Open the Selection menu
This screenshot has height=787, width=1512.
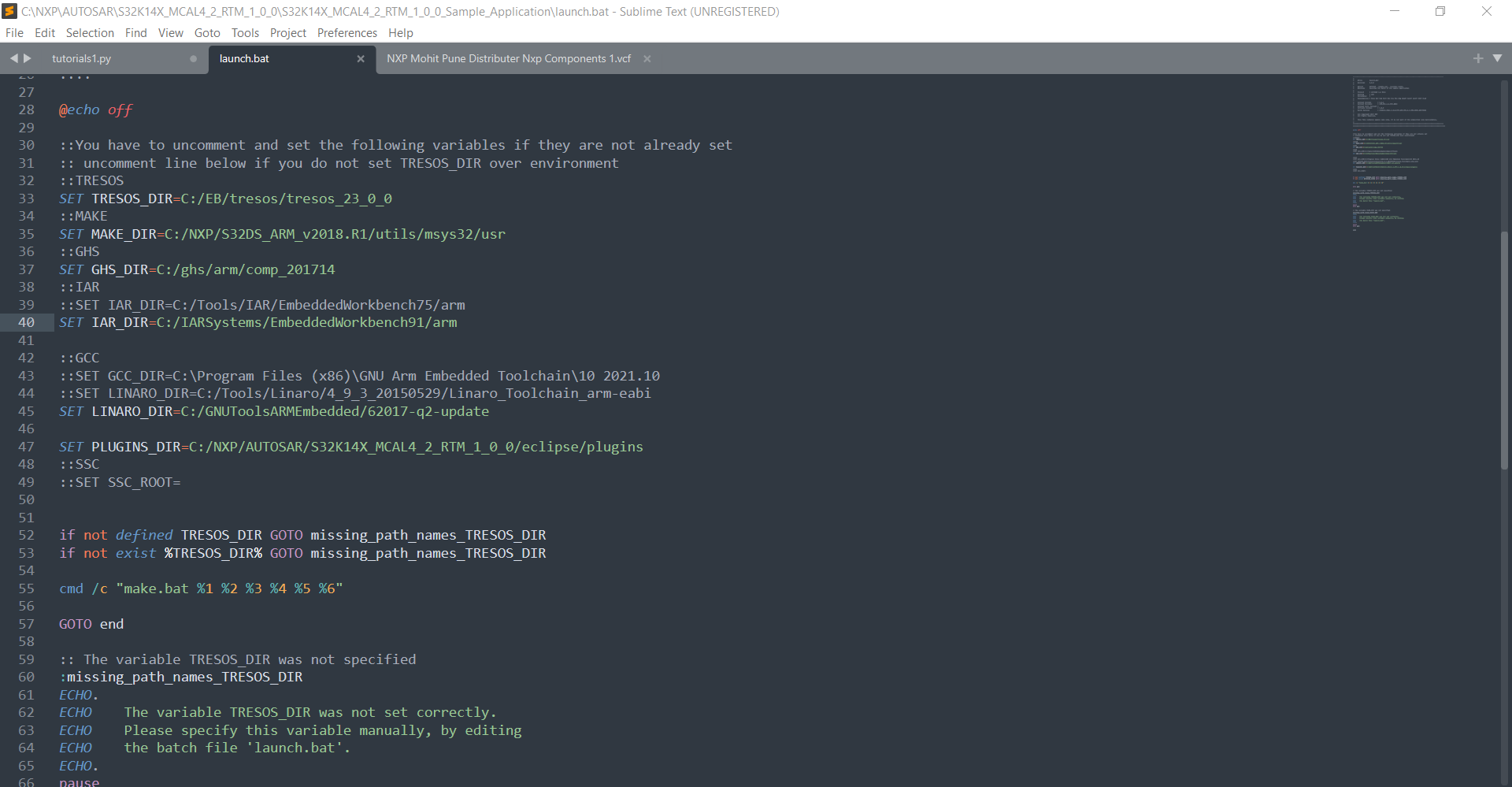pyautogui.click(x=90, y=32)
